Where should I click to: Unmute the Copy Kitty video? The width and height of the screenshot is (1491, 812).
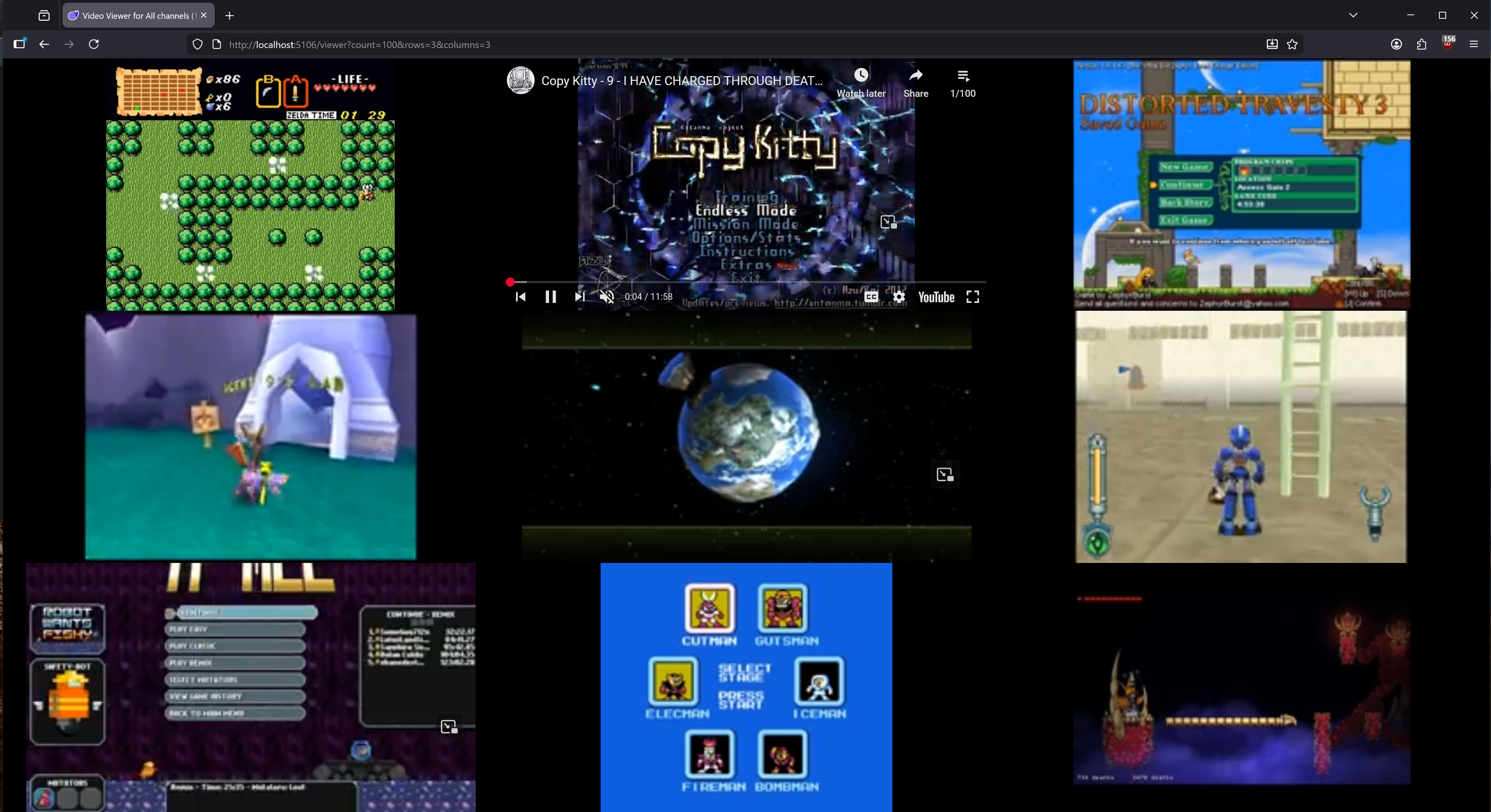[606, 297]
